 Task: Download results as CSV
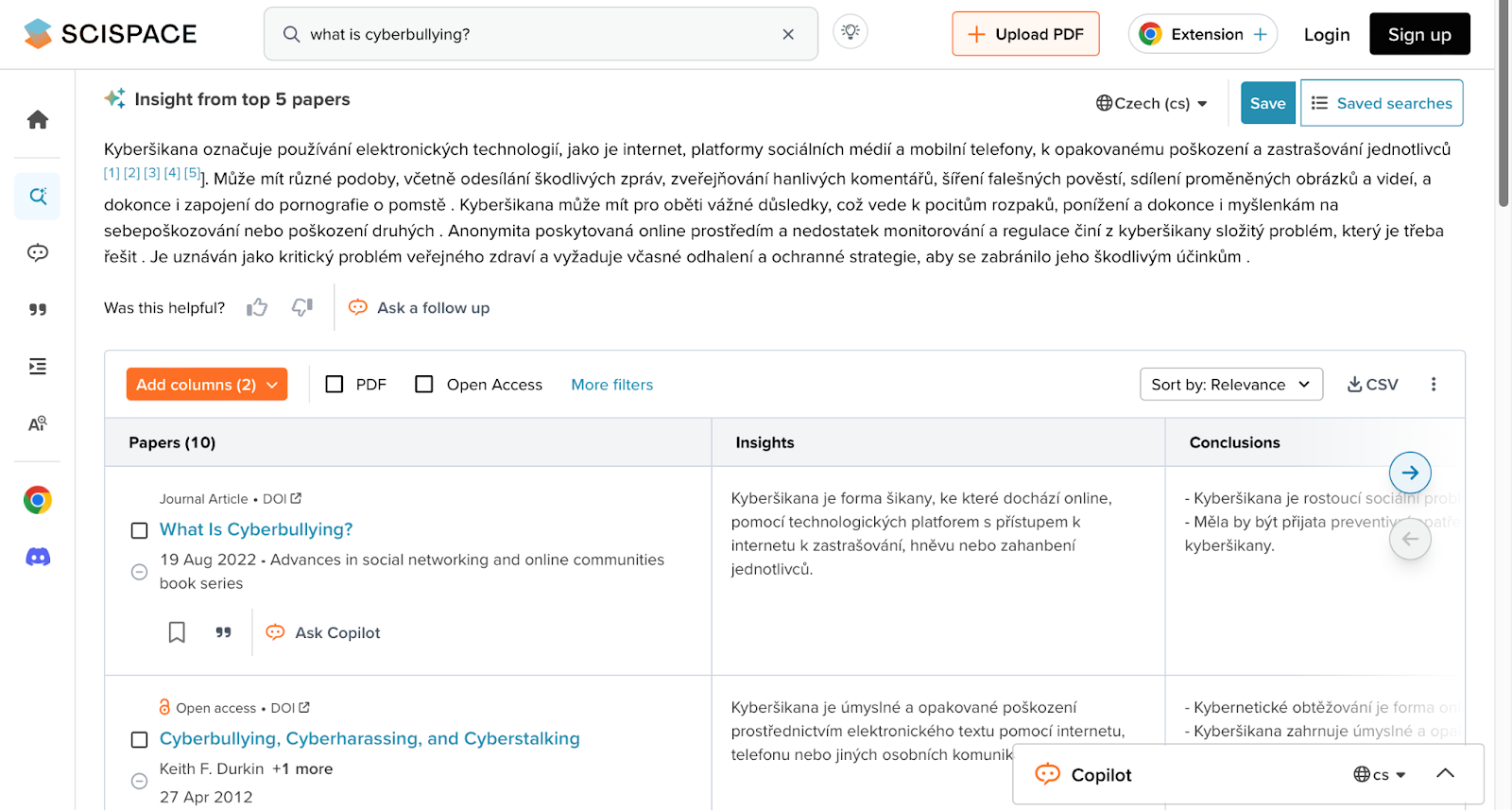(1373, 385)
